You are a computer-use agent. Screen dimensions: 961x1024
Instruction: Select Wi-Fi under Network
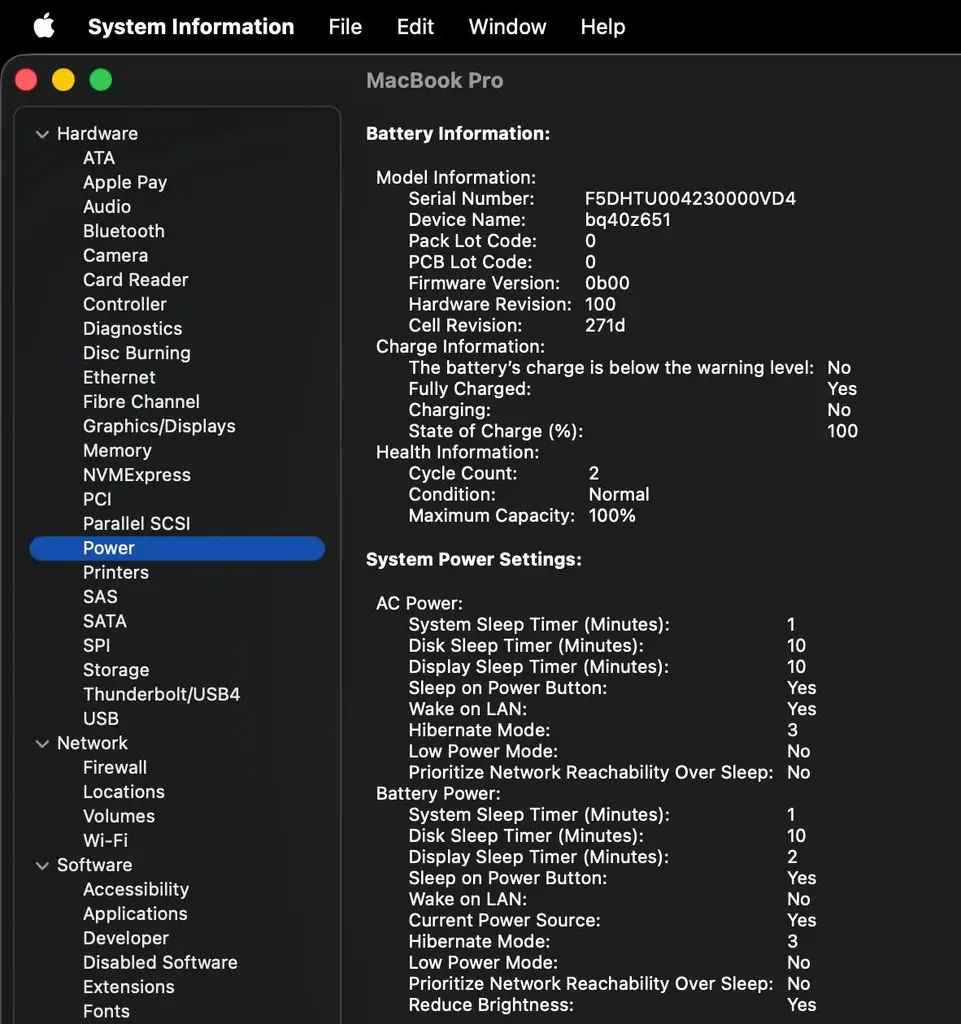[x=106, y=840]
